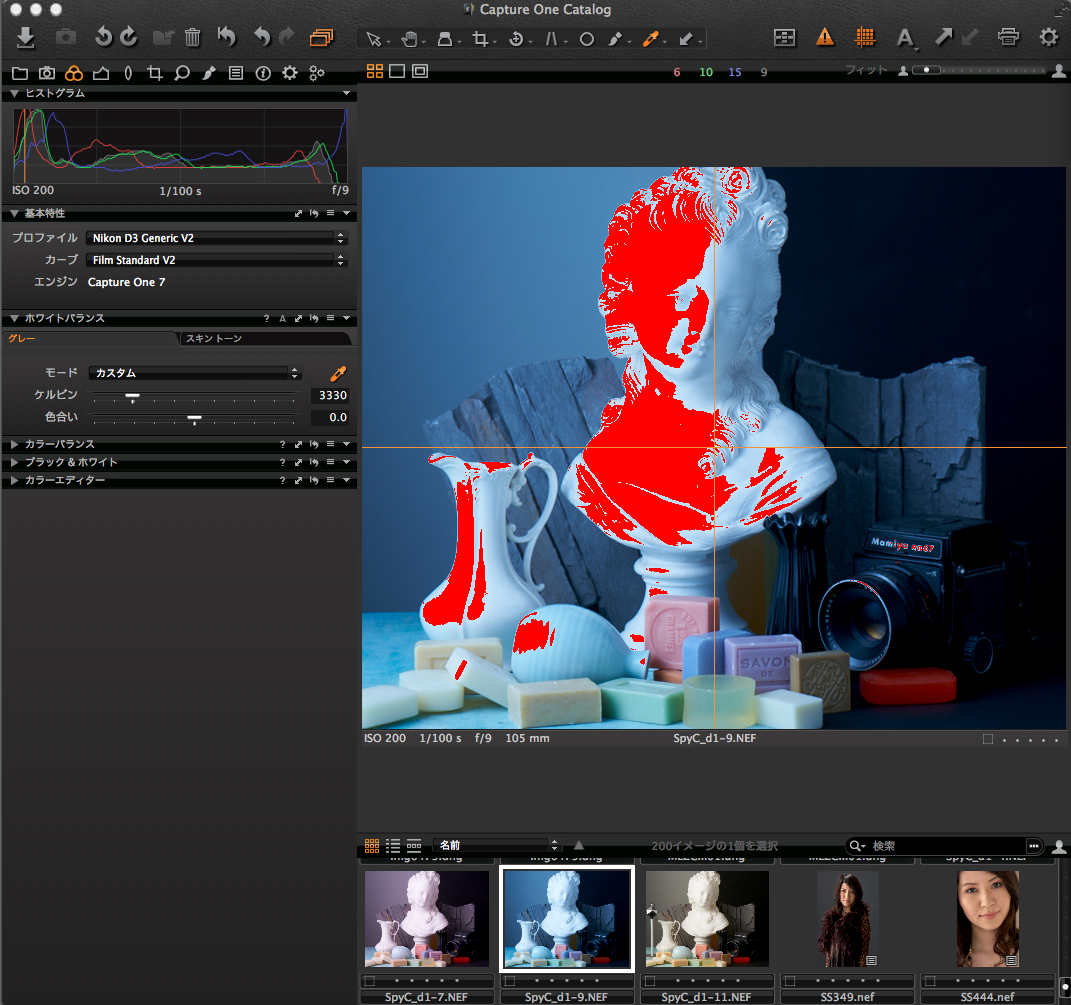This screenshot has width=1071, height=1005.
Task: Open the モード dropdown set to カスタム
Action: [x=195, y=373]
